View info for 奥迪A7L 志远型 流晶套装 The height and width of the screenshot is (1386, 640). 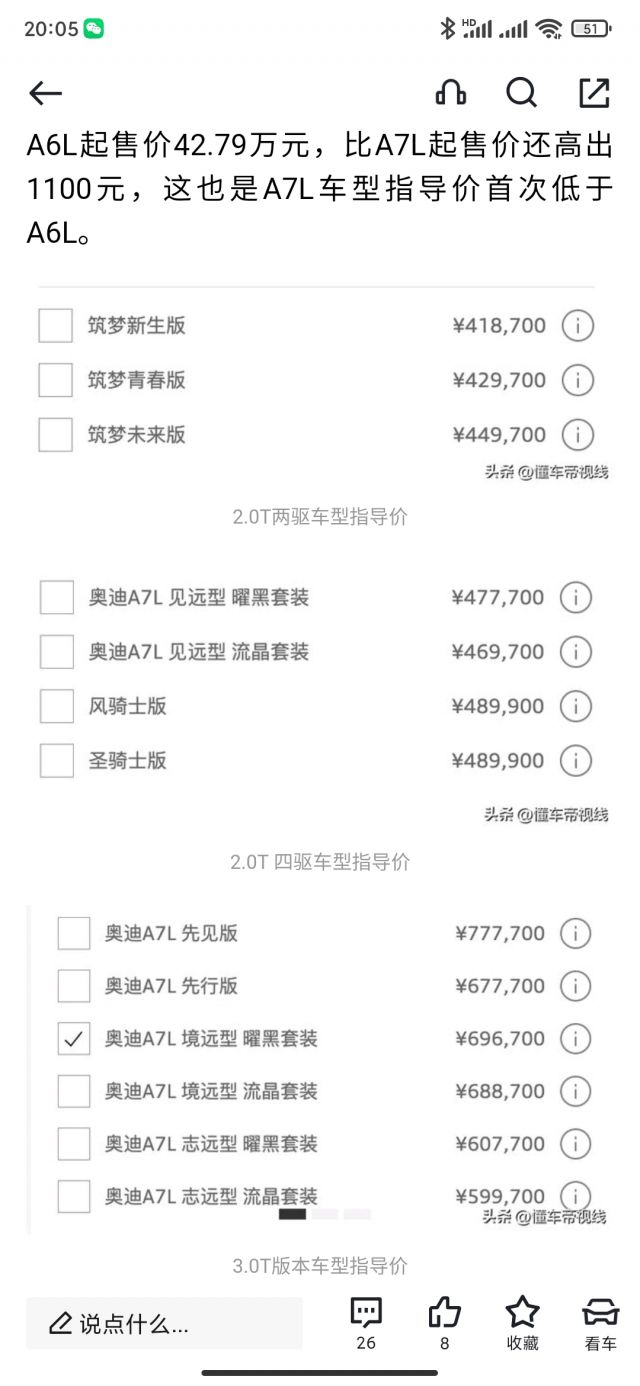coord(575,1196)
